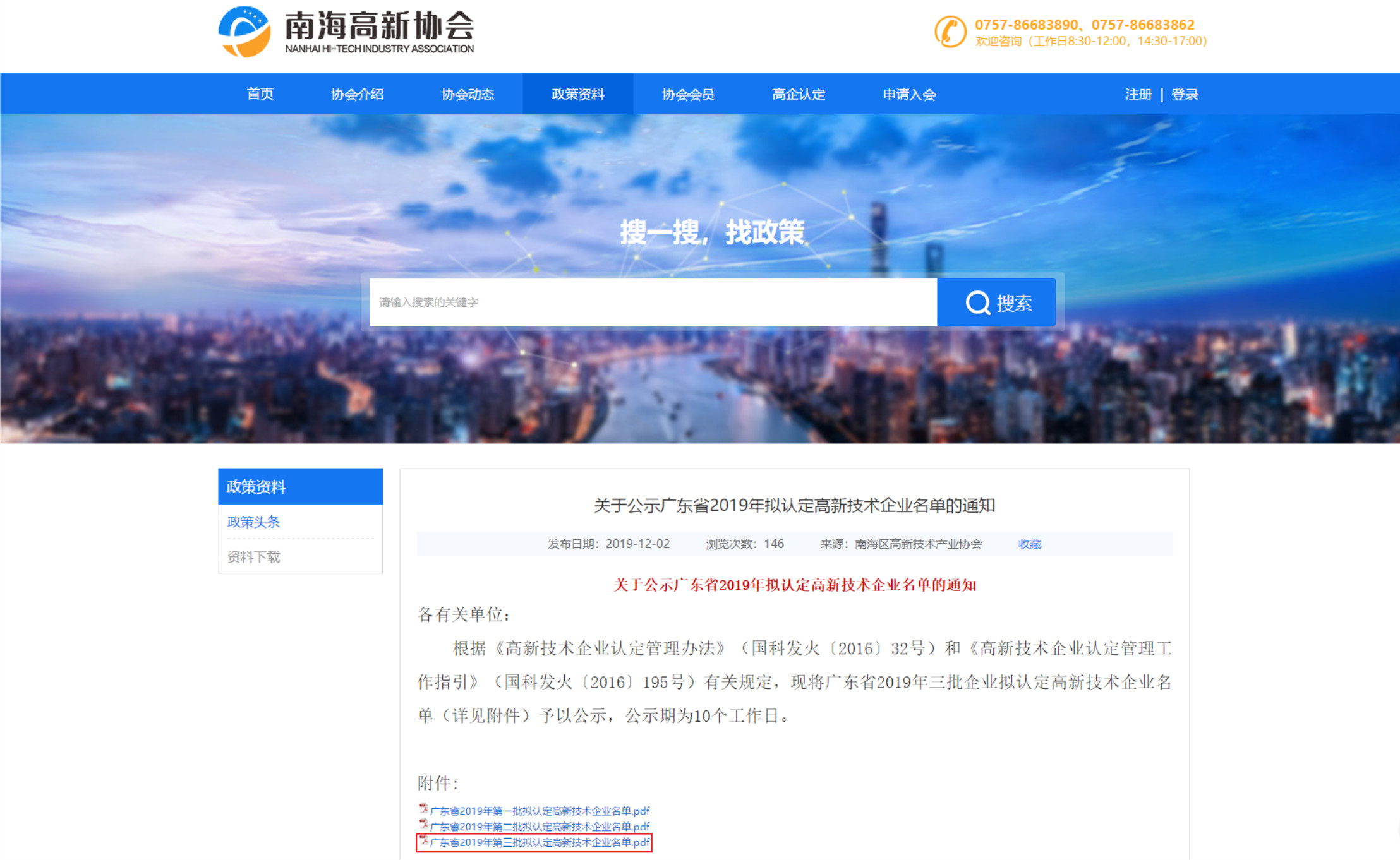Open 首页 in the navigation bar
The image size is (1400, 860).
coord(260,94)
